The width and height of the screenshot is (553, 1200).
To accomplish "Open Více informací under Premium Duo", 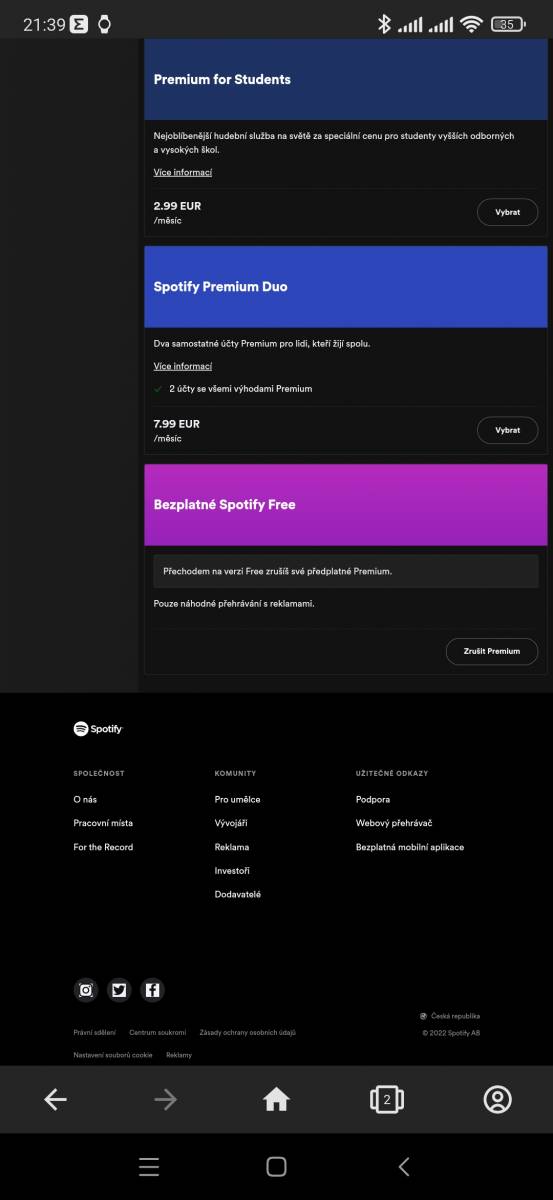I will pos(183,366).
